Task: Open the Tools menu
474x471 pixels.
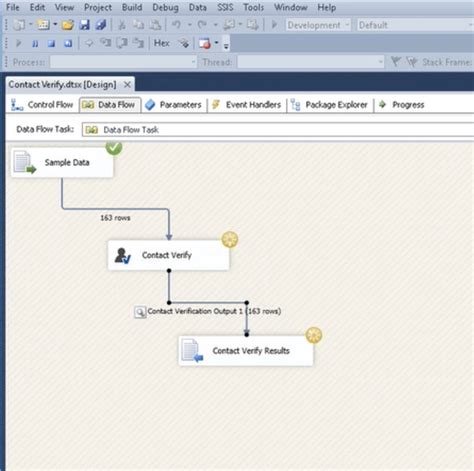Action: click(253, 7)
